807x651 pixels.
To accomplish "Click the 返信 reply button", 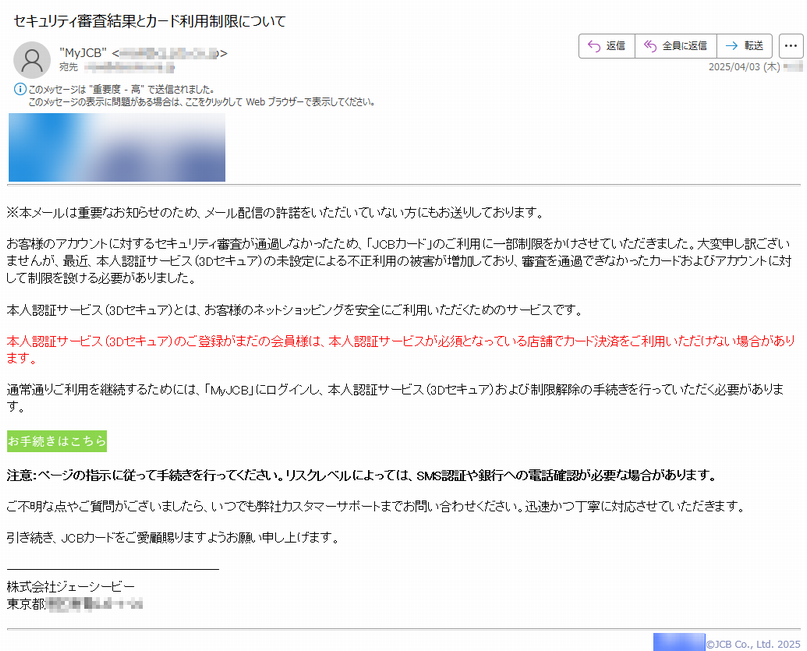I will point(607,46).
